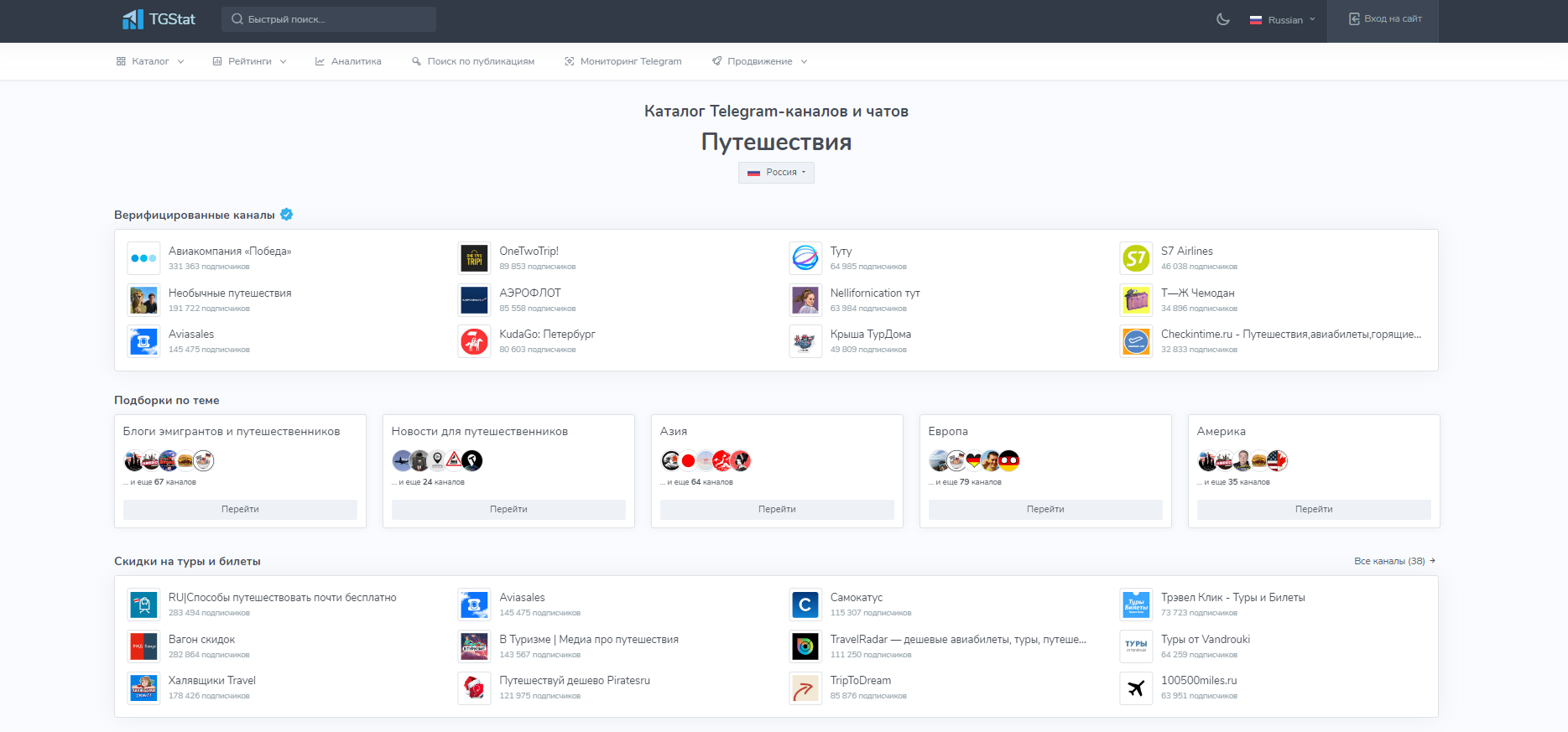Click the S7 Airlines green logo
The width and height of the screenshot is (1568, 732).
click(x=1136, y=258)
